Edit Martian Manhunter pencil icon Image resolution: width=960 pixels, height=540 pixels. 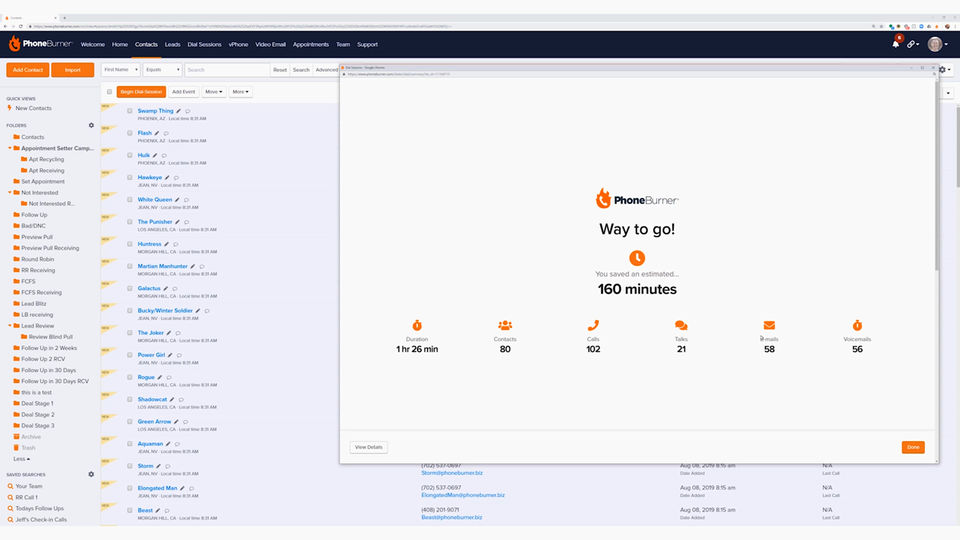click(x=192, y=266)
